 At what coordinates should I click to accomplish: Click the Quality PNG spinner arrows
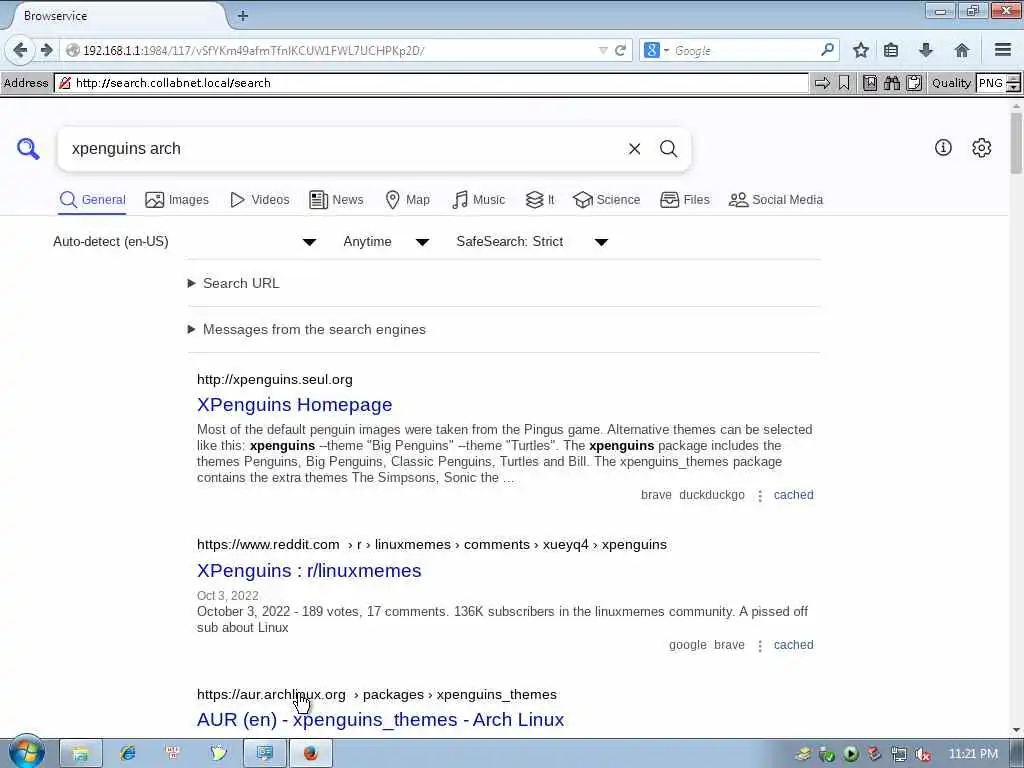point(1014,83)
